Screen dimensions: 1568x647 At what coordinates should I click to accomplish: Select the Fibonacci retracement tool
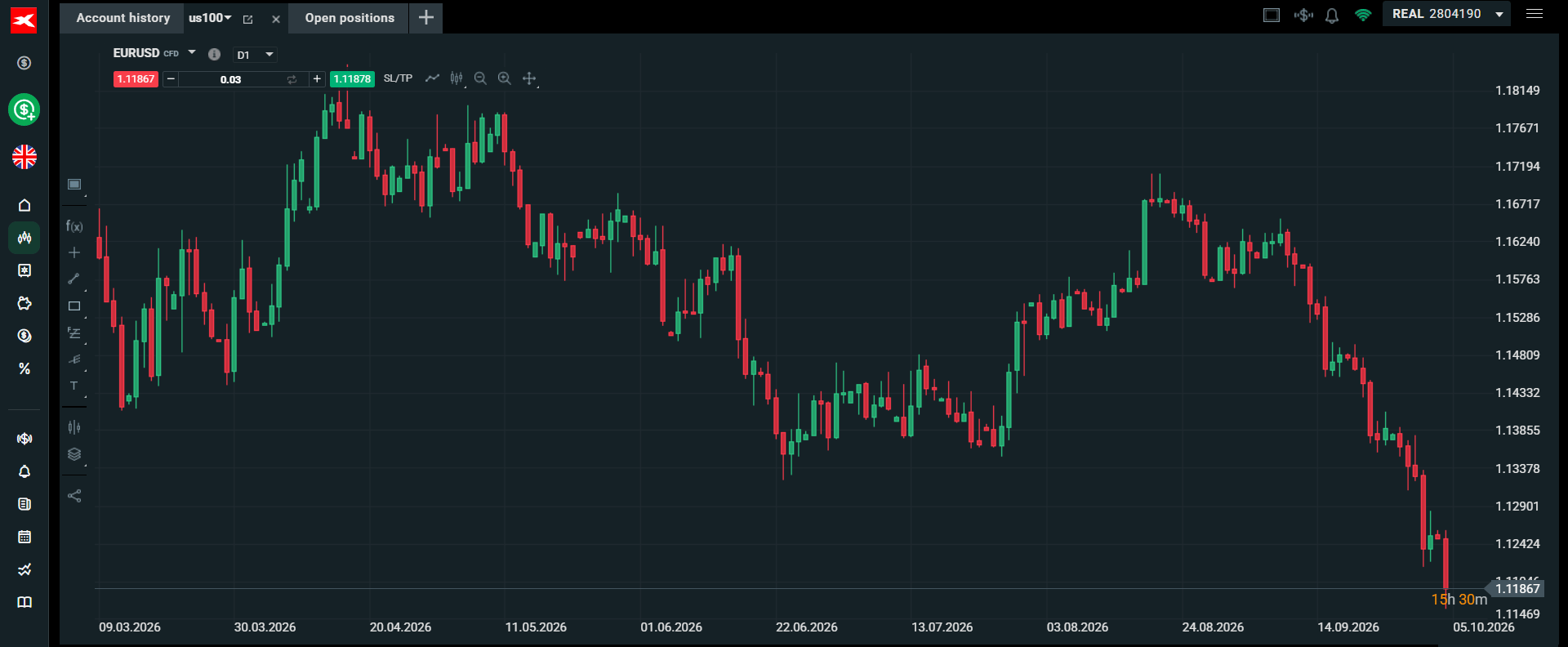point(74,333)
